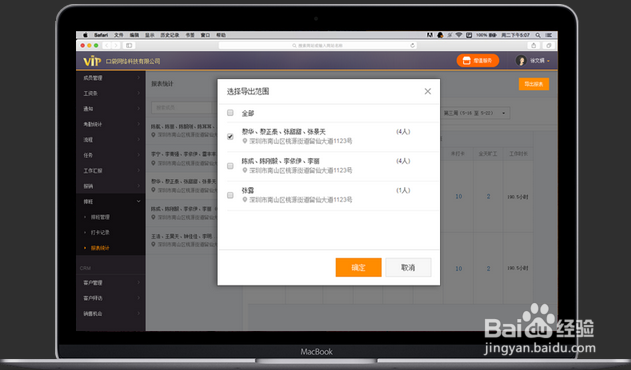Click the battery status icon
631x370 pixels.
tap(493, 35)
